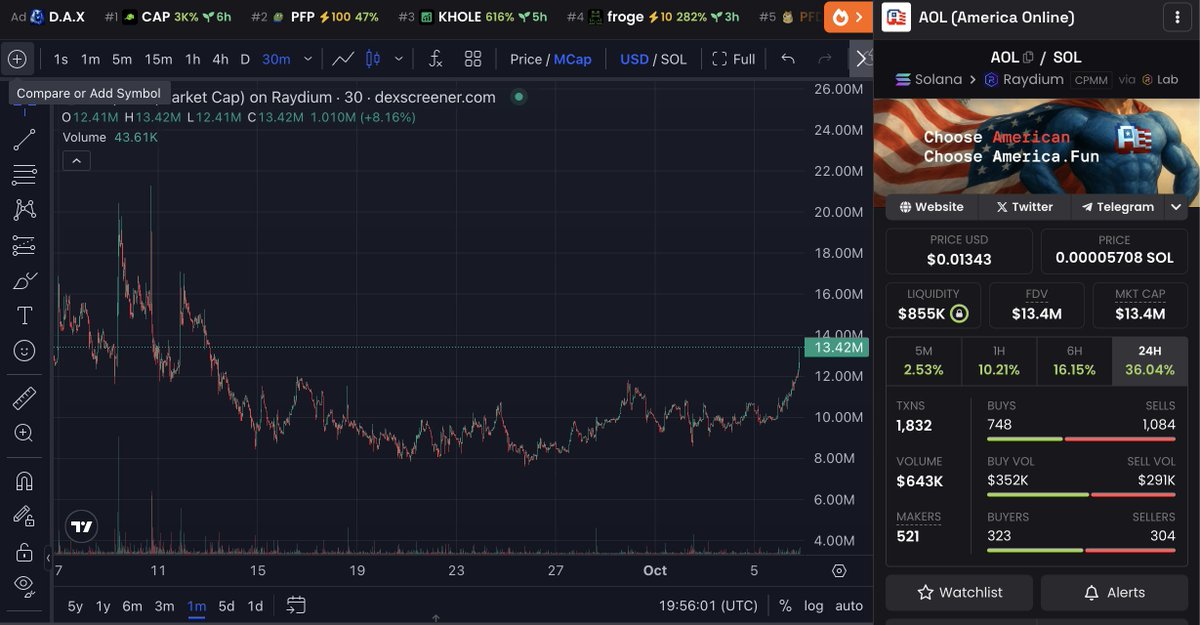1200x625 pixels.
Task: Select the 24H stats tab
Action: point(1149,361)
